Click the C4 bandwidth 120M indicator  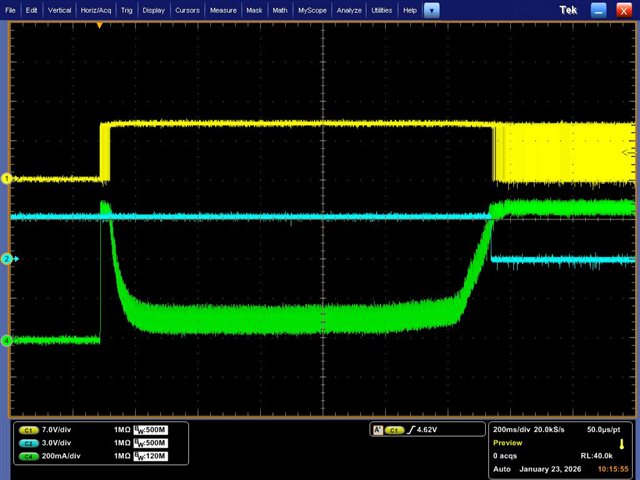tap(151, 456)
